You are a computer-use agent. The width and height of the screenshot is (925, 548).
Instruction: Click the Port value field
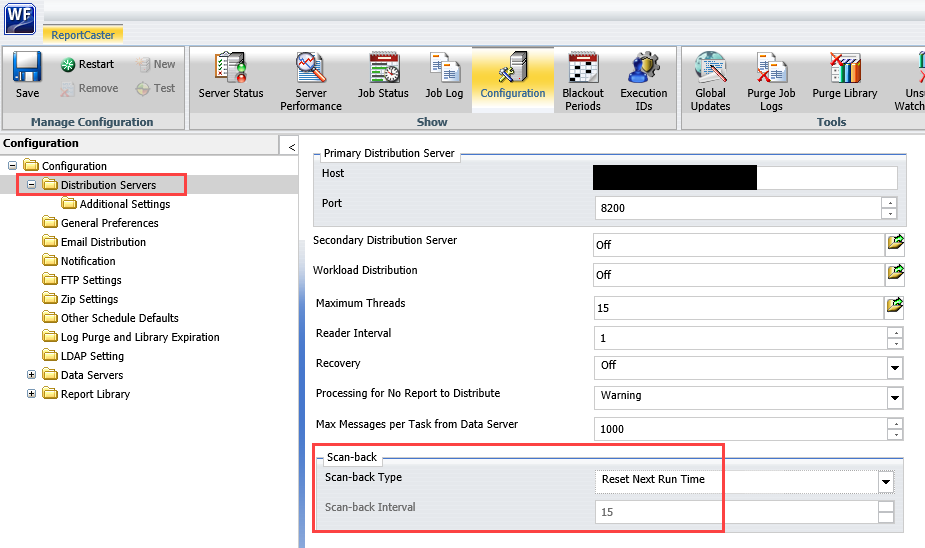737,208
